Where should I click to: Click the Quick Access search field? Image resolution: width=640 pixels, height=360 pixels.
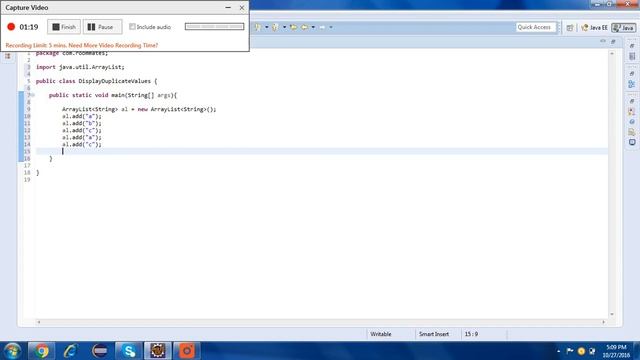click(535, 27)
